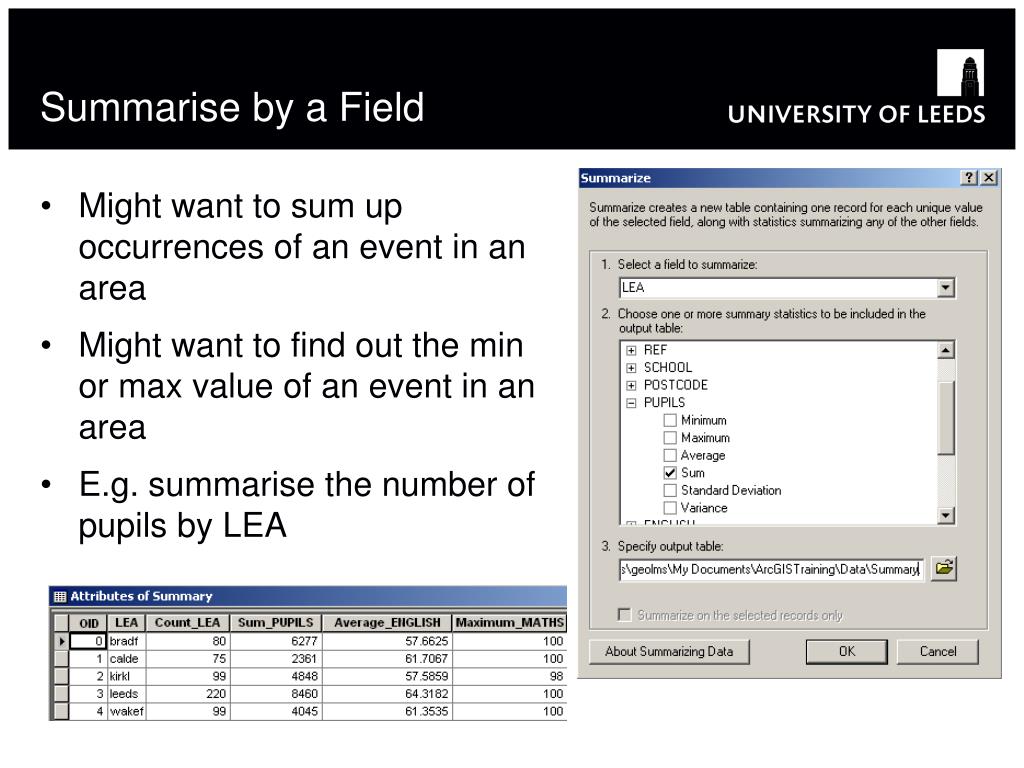Uncheck the Sum statistic under PUPILS
This screenshot has height=768, width=1024.
[670, 473]
